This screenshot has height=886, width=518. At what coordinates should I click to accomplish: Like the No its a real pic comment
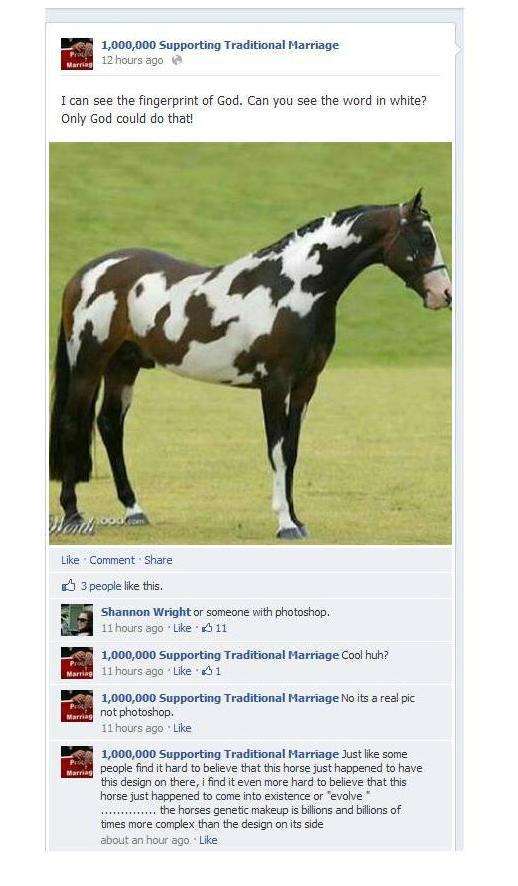tap(182, 728)
